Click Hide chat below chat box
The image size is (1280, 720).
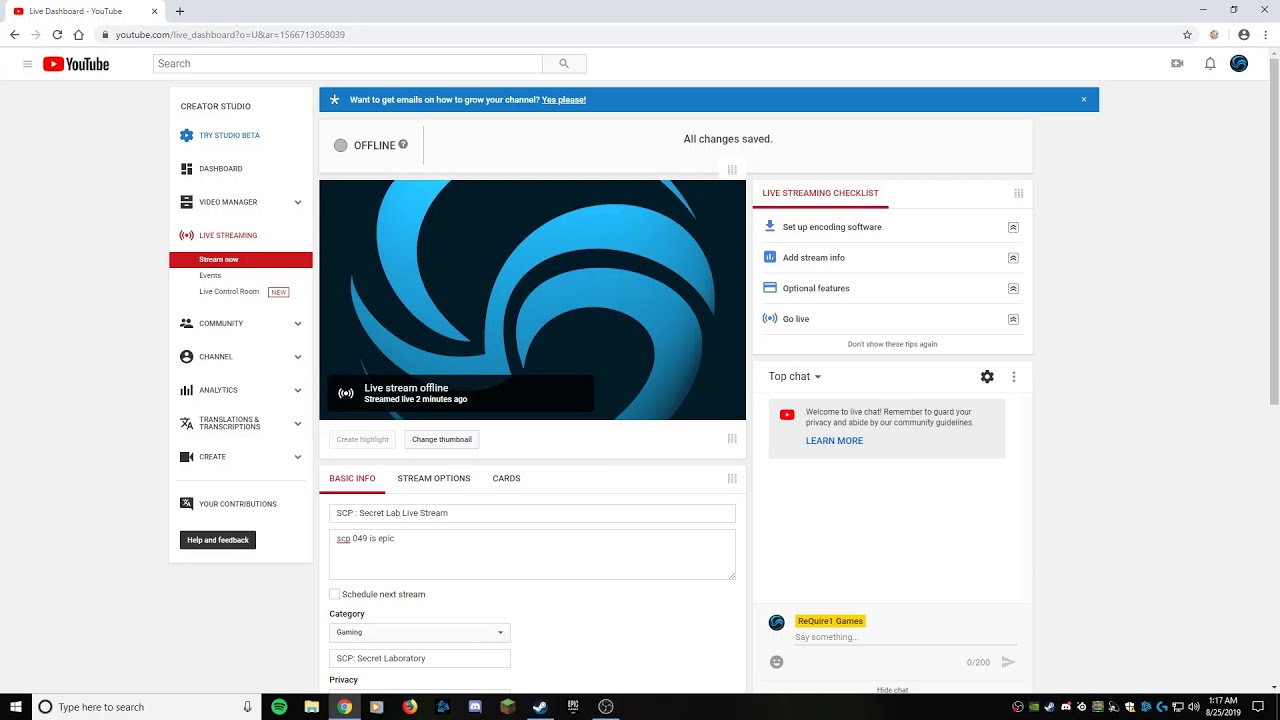(892, 690)
